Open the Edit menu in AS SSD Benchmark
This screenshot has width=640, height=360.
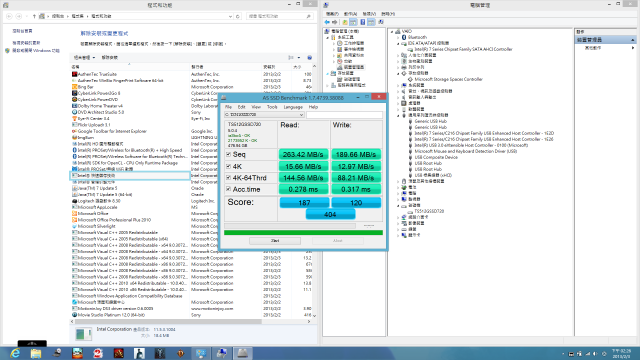[x=242, y=107]
